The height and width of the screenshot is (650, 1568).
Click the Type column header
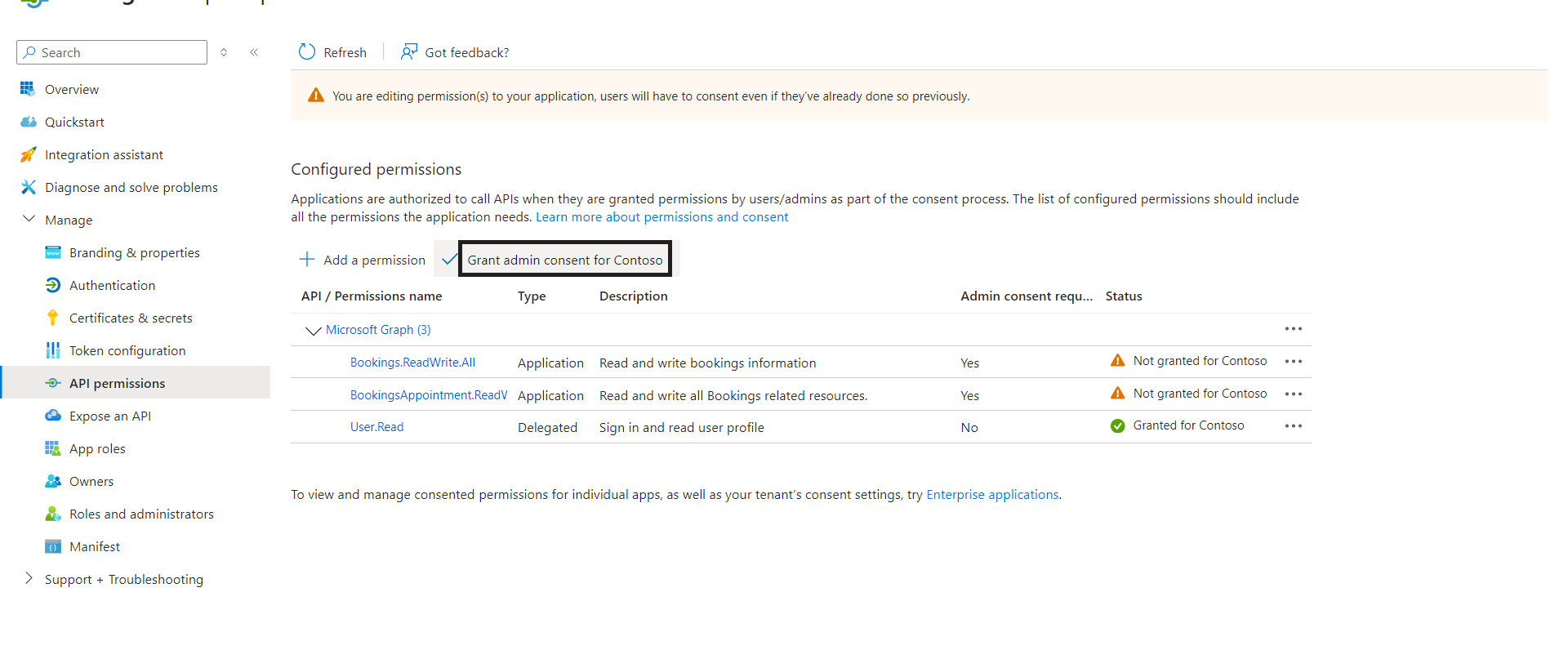(x=532, y=296)
